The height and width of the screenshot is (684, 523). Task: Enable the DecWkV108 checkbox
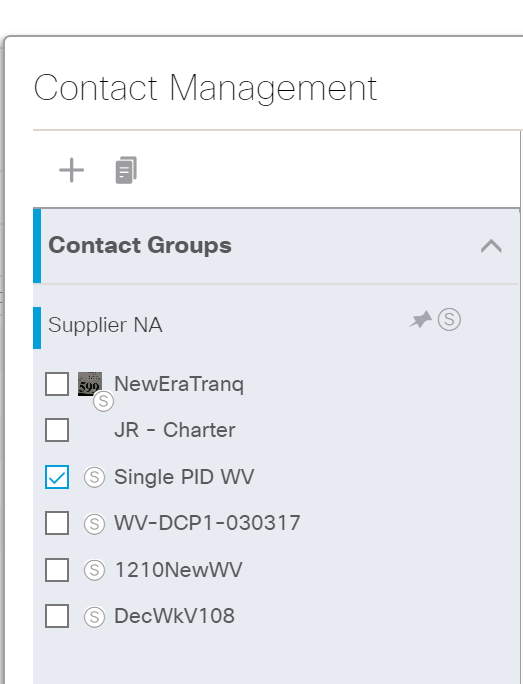coord(57,616)
